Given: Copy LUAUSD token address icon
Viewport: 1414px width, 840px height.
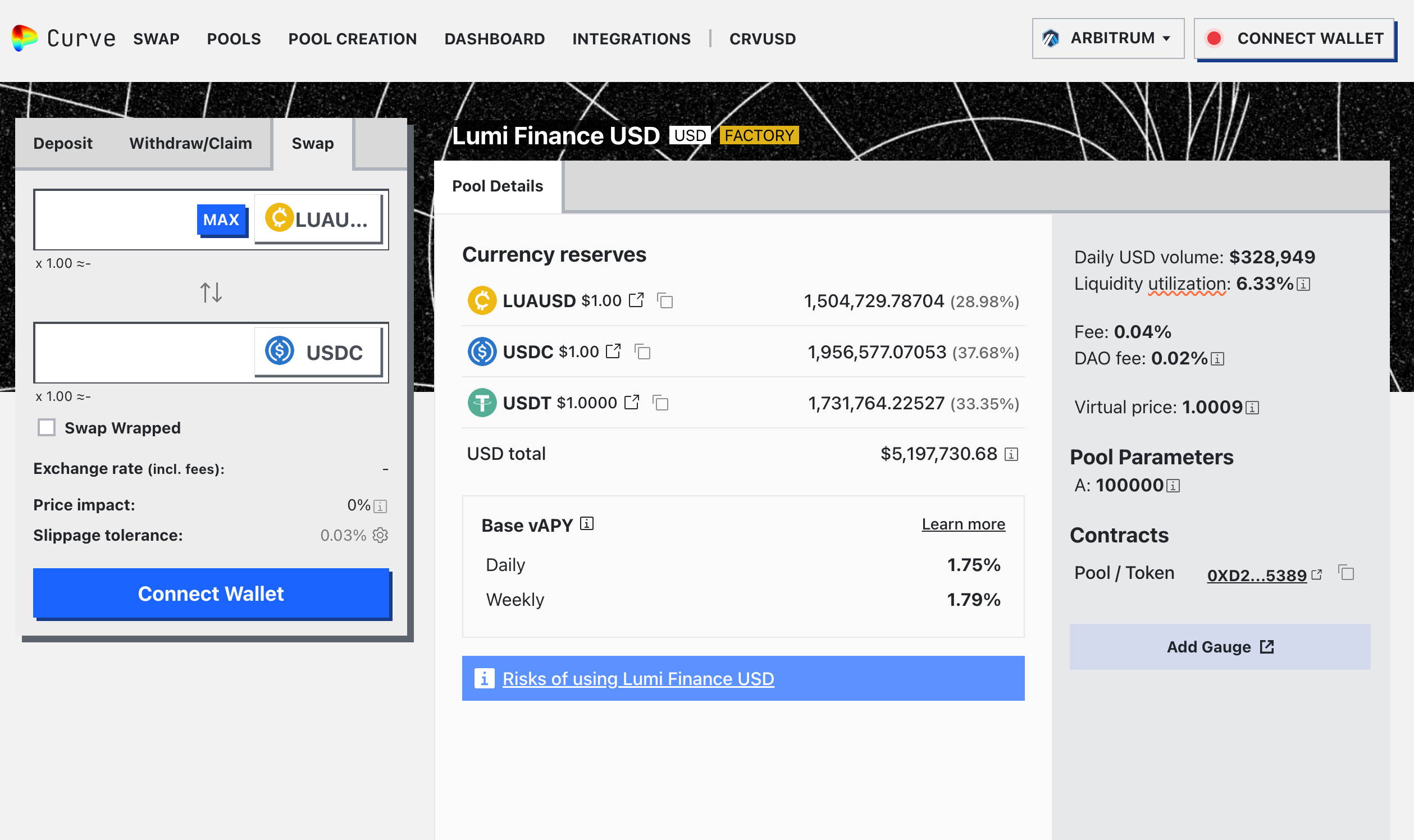Looking at the screenshot, I should 665,300.
